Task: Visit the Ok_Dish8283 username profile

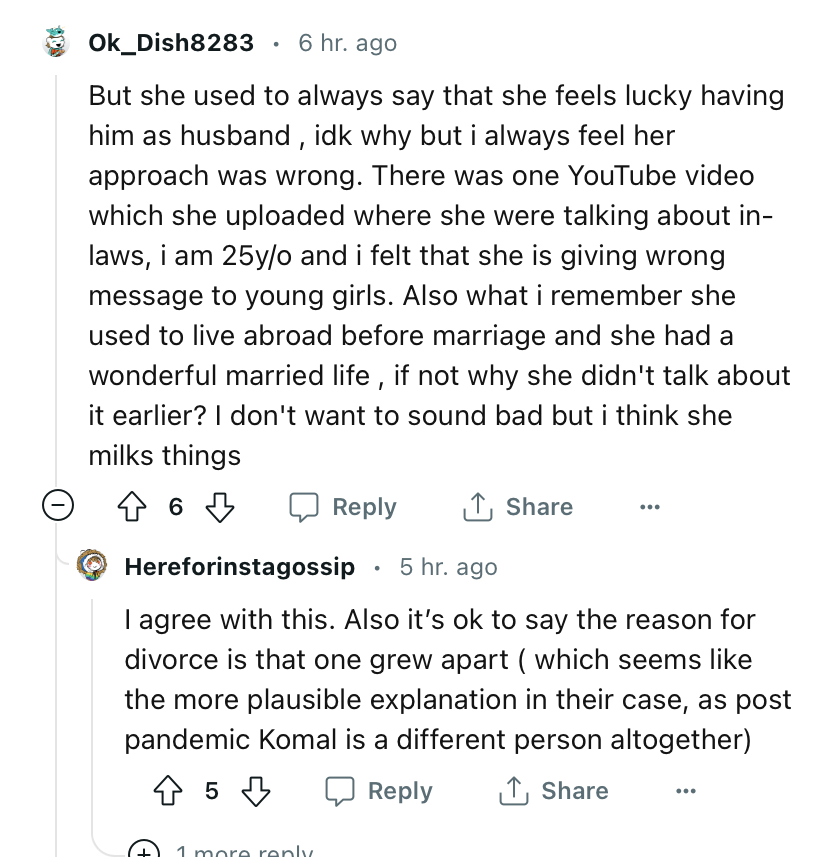Action: [x=171, y=43]
